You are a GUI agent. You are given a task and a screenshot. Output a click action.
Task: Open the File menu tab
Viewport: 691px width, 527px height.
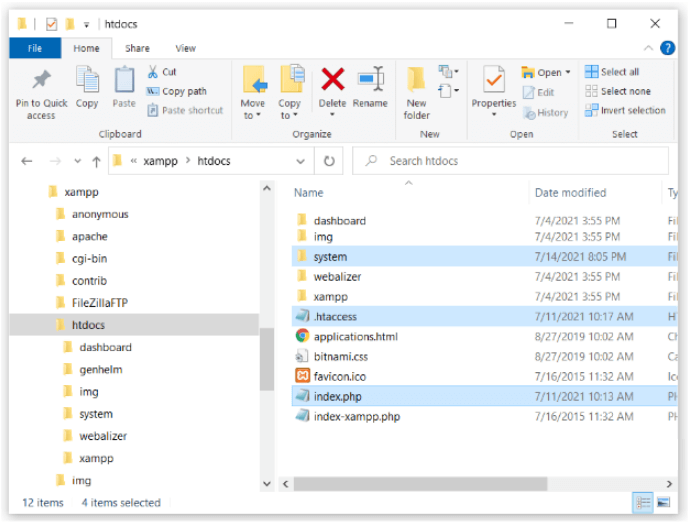35,48
